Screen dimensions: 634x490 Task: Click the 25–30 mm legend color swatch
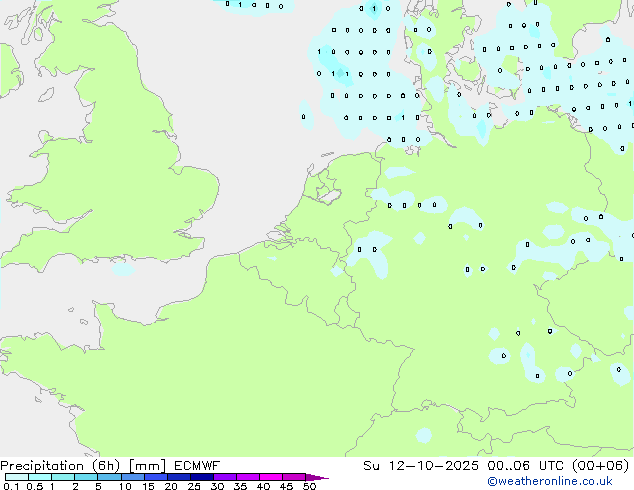coord(201,477)
